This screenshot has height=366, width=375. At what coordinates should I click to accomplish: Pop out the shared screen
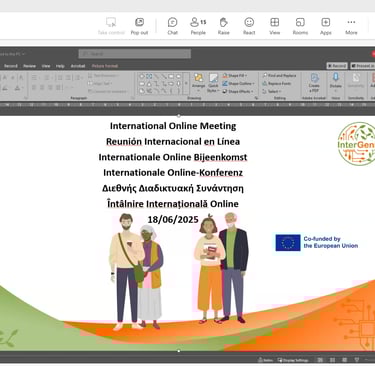[139, 26]
